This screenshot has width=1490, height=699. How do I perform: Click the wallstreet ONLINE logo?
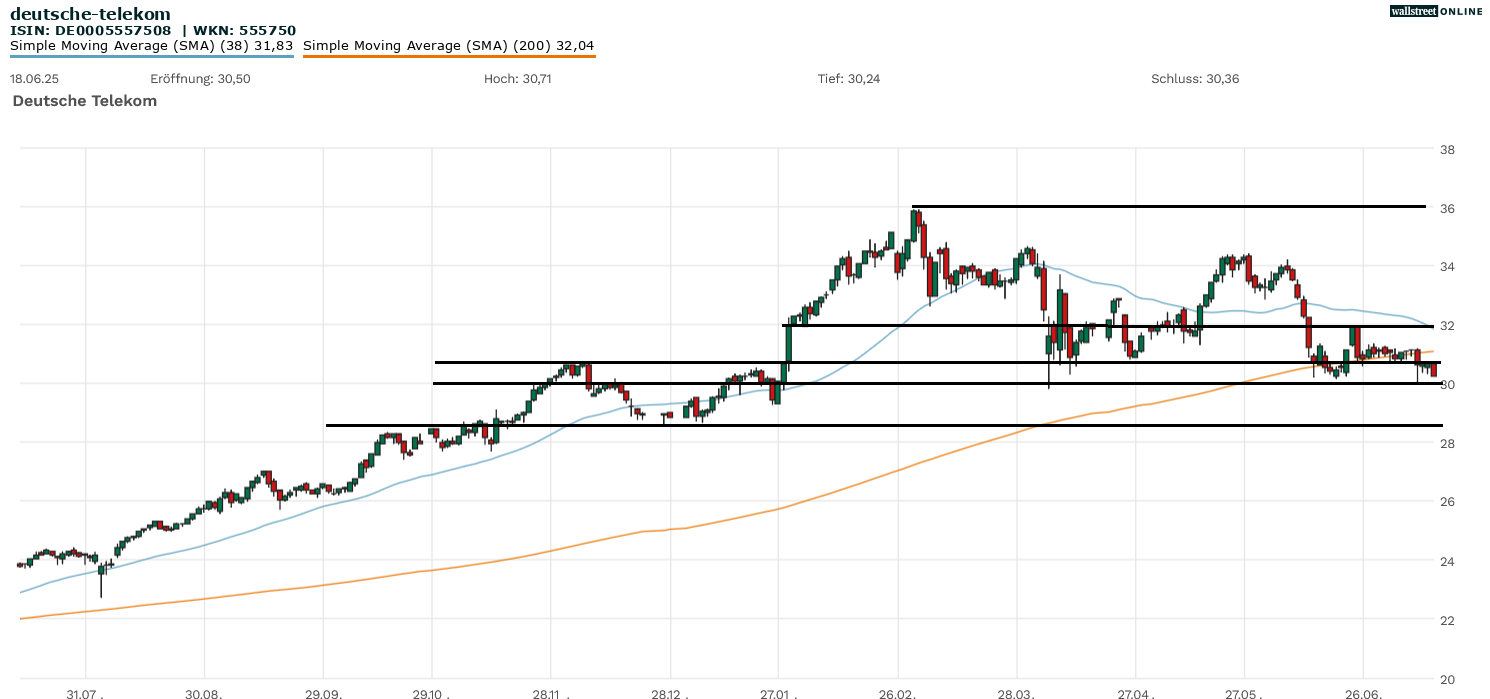[x=1436, y=11]
